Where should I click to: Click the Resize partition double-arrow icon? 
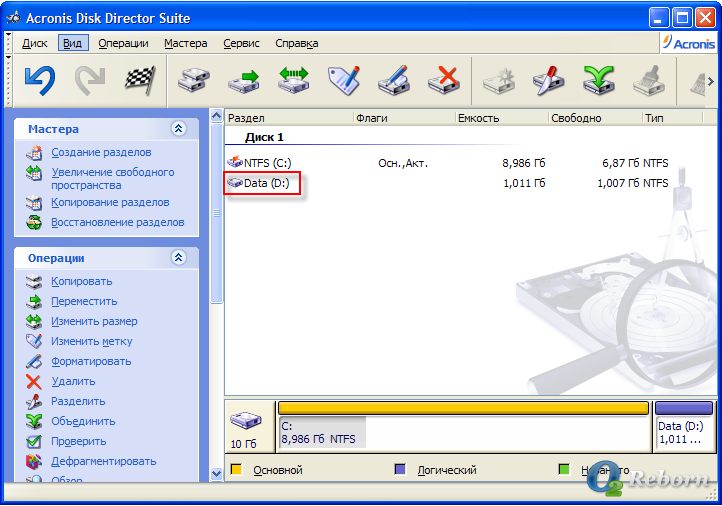pyautogui.click(x=293, y=80)
